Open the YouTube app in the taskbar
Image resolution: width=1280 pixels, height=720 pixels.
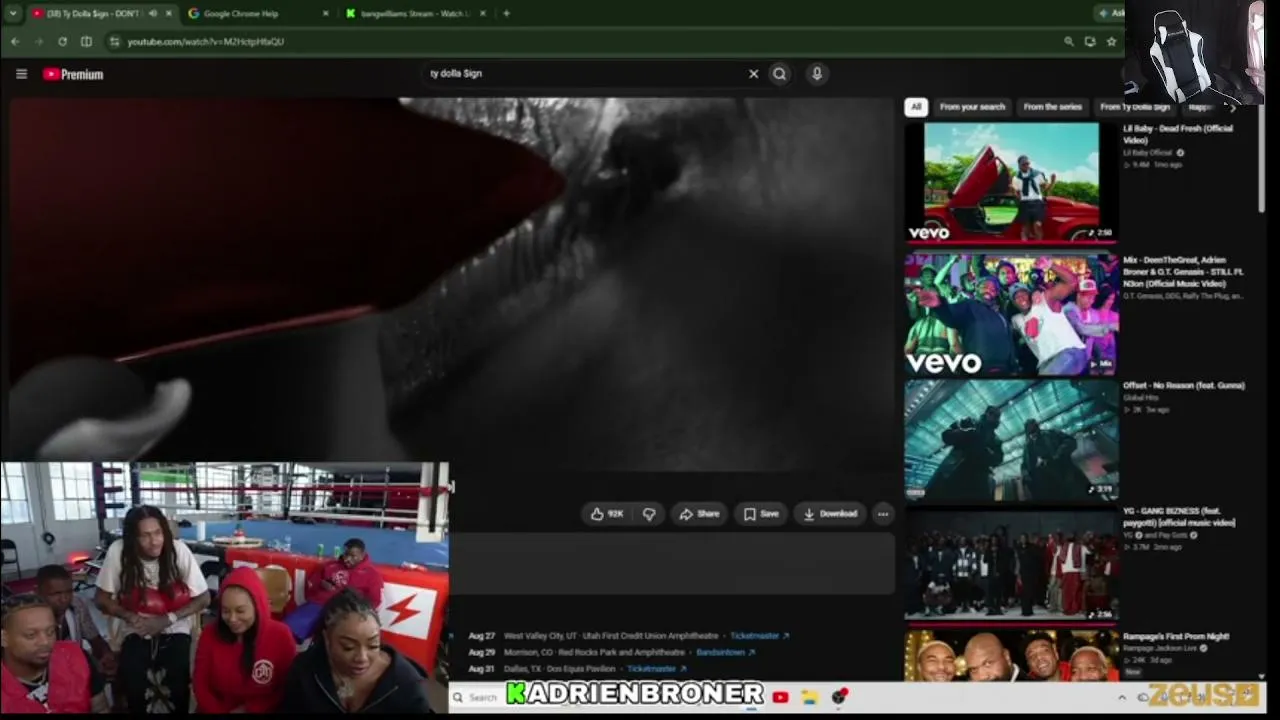pyautogui.click(x=780, y=697)
